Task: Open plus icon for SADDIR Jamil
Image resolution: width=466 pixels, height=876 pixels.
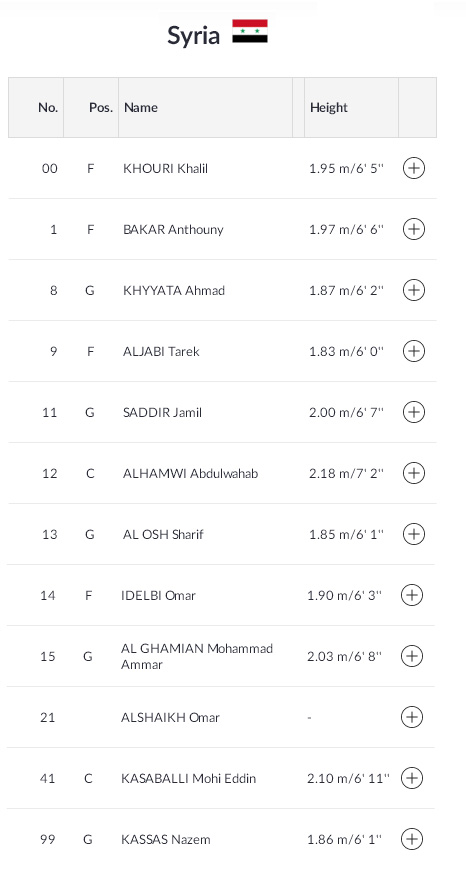Action: (x=413, y=412)
